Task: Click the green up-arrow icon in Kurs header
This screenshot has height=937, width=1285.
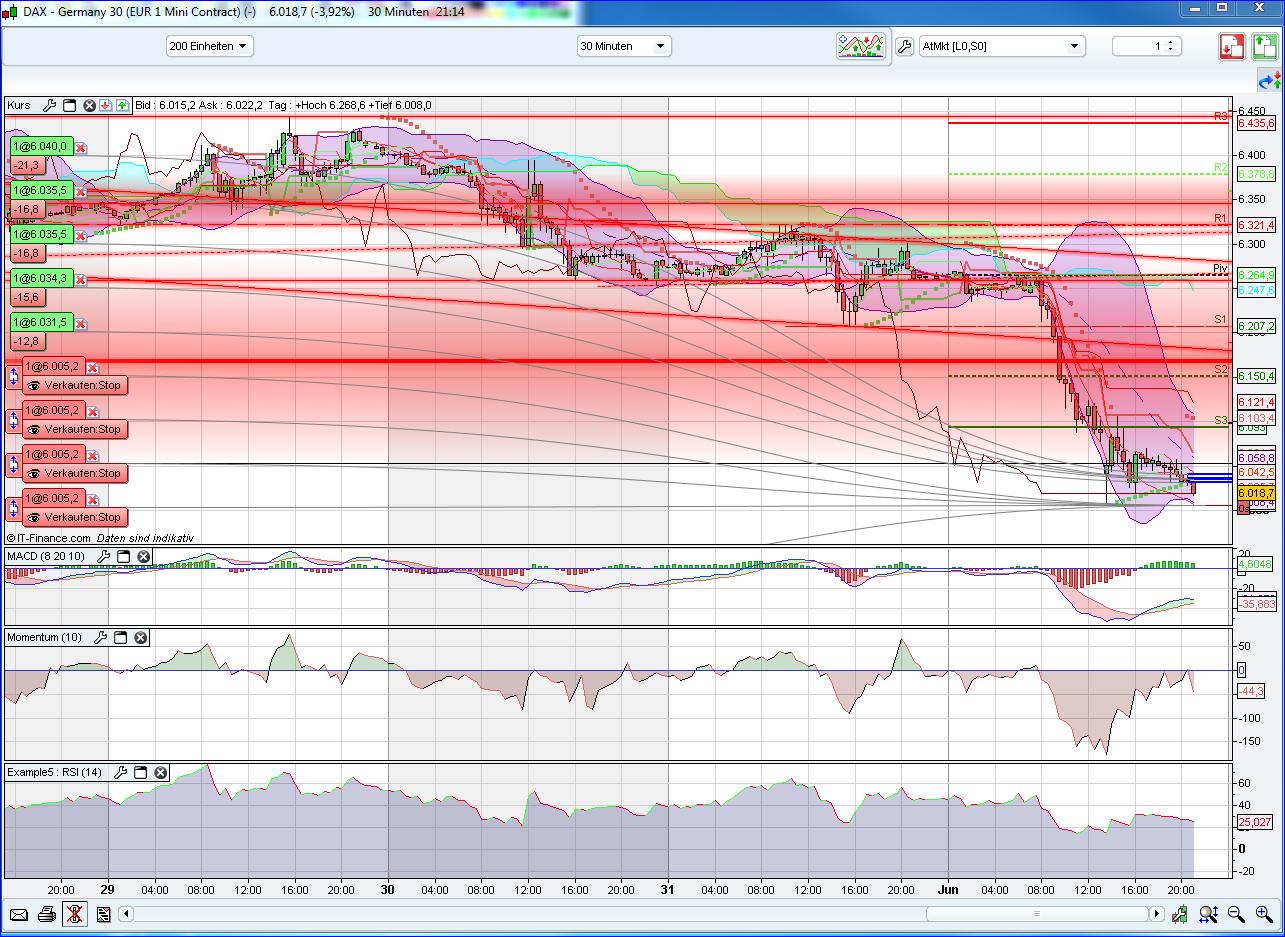Action: pyautogui.click(x=121, y=105)
